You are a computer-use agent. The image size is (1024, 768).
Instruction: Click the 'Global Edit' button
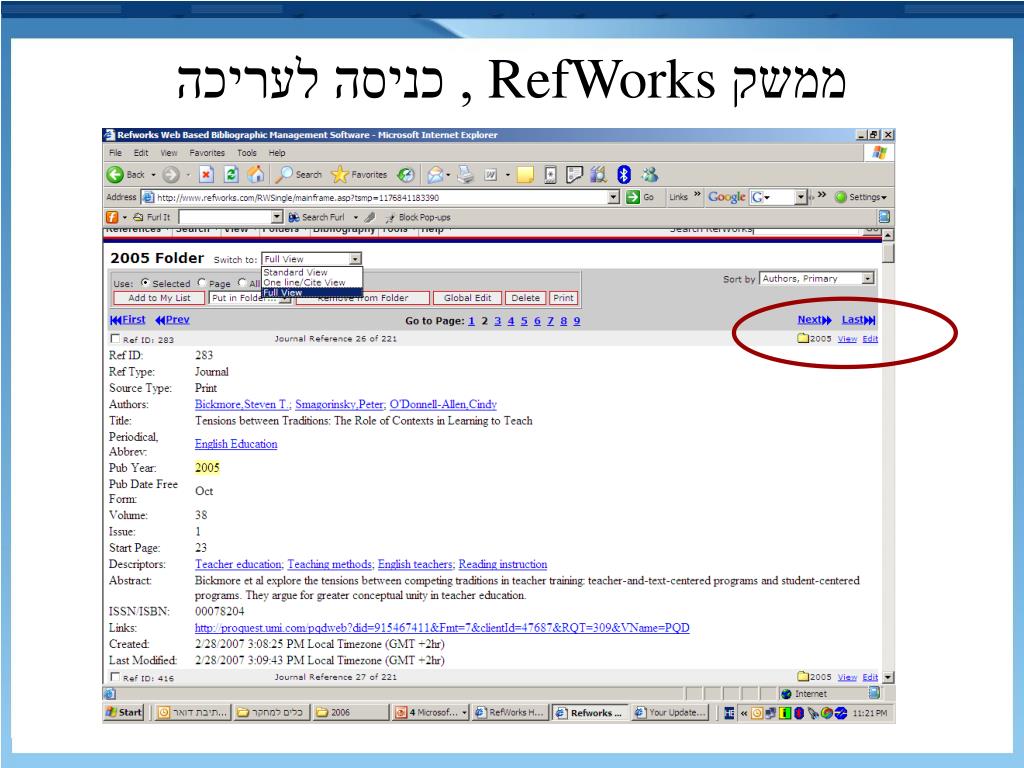pos(468,298)
